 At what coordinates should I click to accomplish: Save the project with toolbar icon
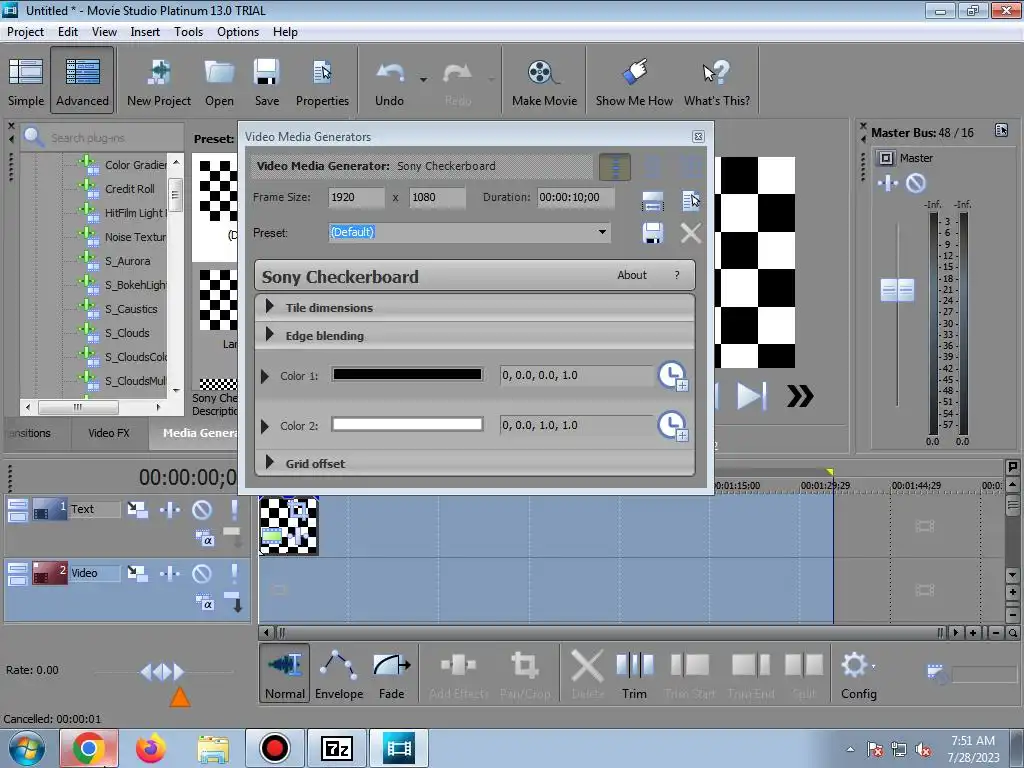click(266, 81)
